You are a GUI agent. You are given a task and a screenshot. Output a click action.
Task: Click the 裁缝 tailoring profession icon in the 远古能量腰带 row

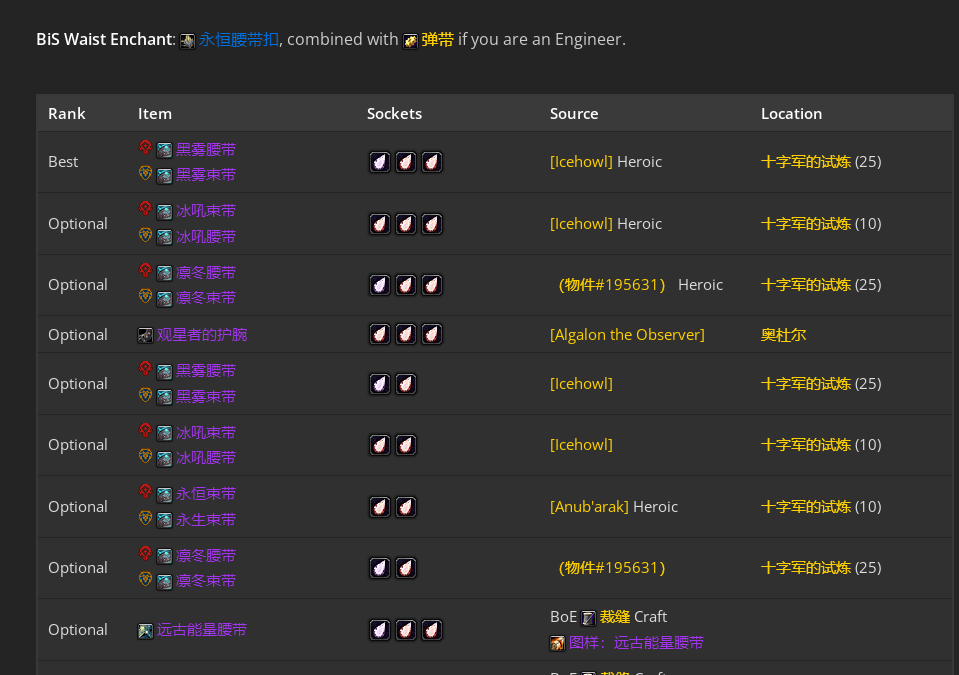point(588,618)
